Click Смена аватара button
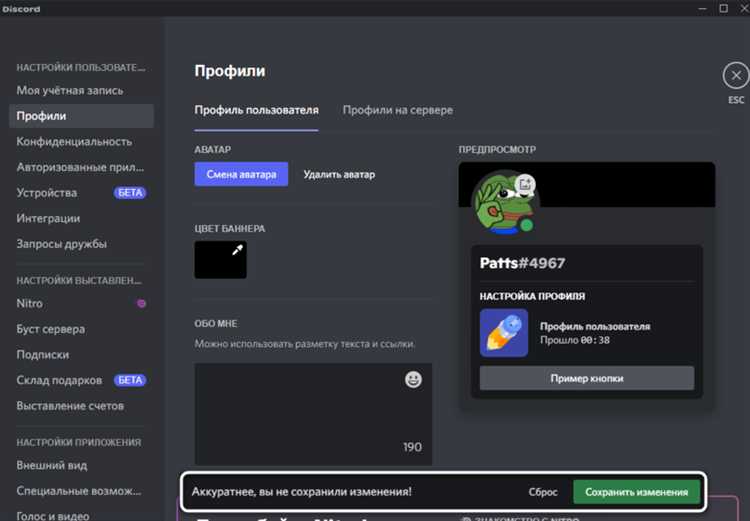Screen dimensions: 750x521 pos(241,174)
